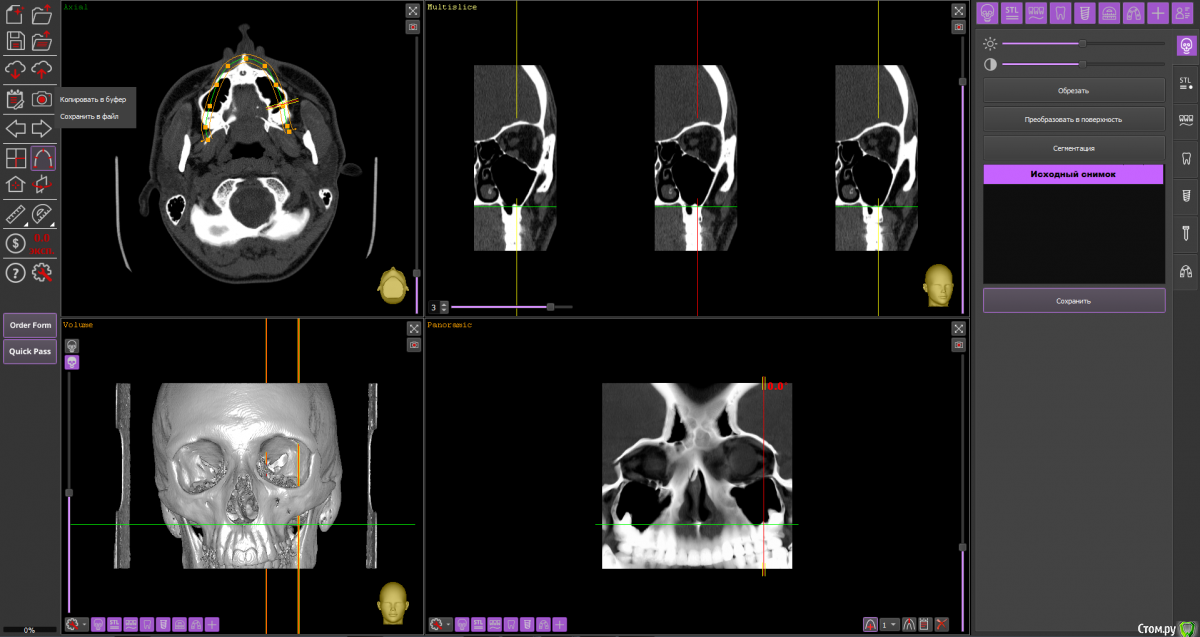
Task: Click the cloud download icon
Action: [15, 69]
